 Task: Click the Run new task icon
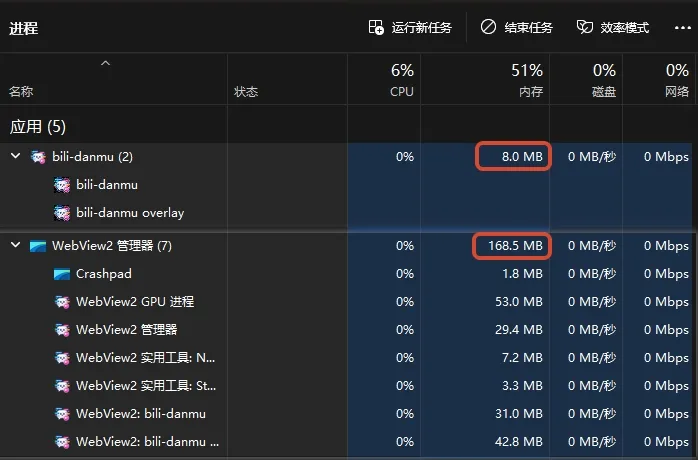pyautogui.click(x=376, y=28)
